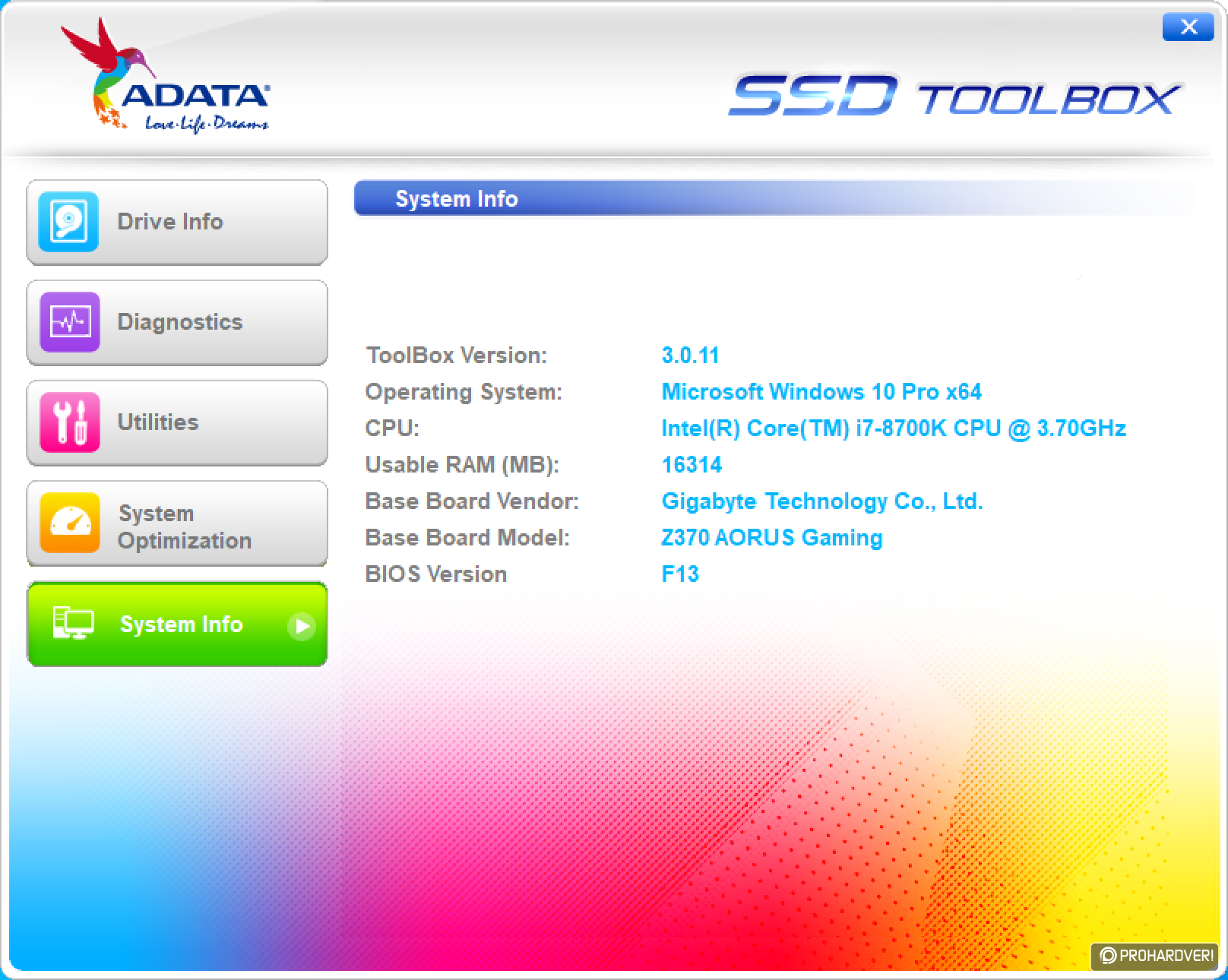Switch to System Optimization

click(x=177, y=523)
